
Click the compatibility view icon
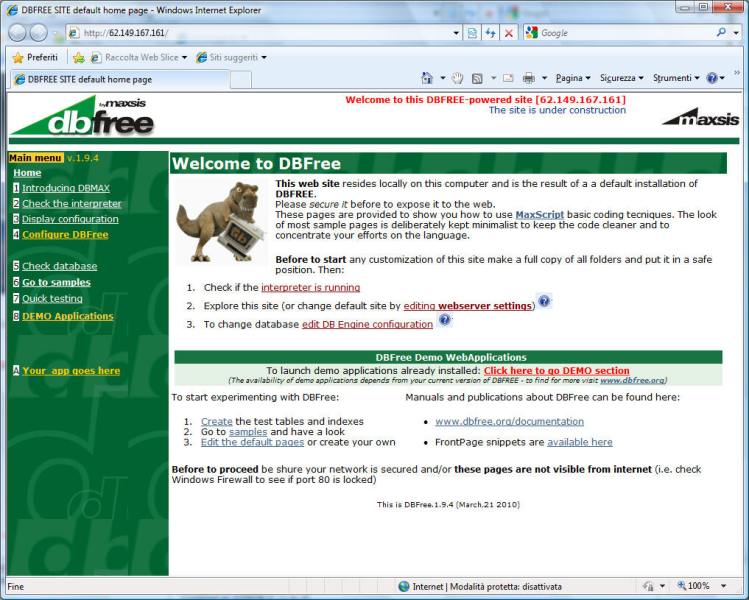pos(472,33)
